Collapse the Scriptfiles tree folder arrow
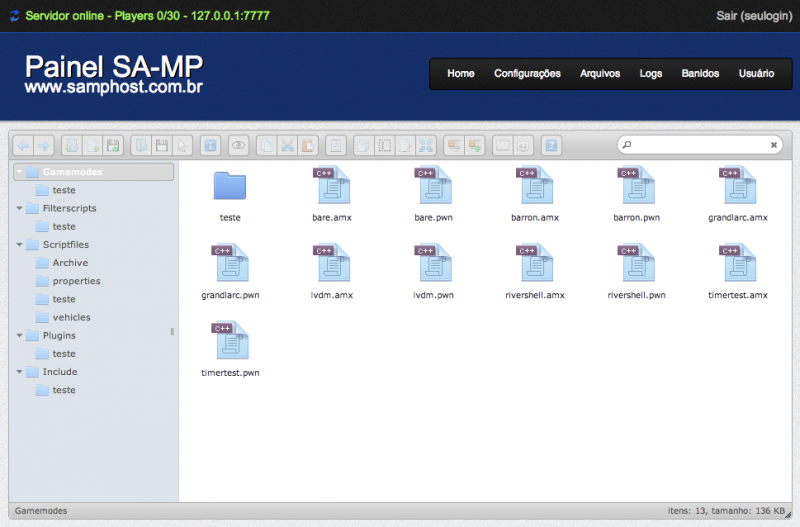The image size is (800, 527). [19, 244]
